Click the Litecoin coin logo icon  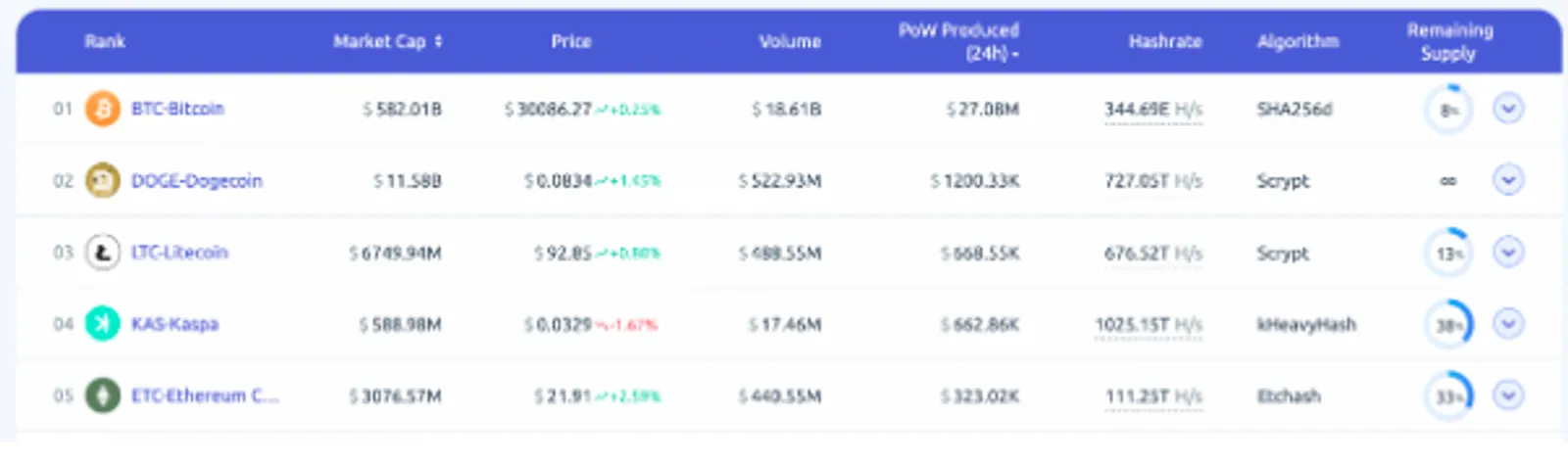point(103,253)
